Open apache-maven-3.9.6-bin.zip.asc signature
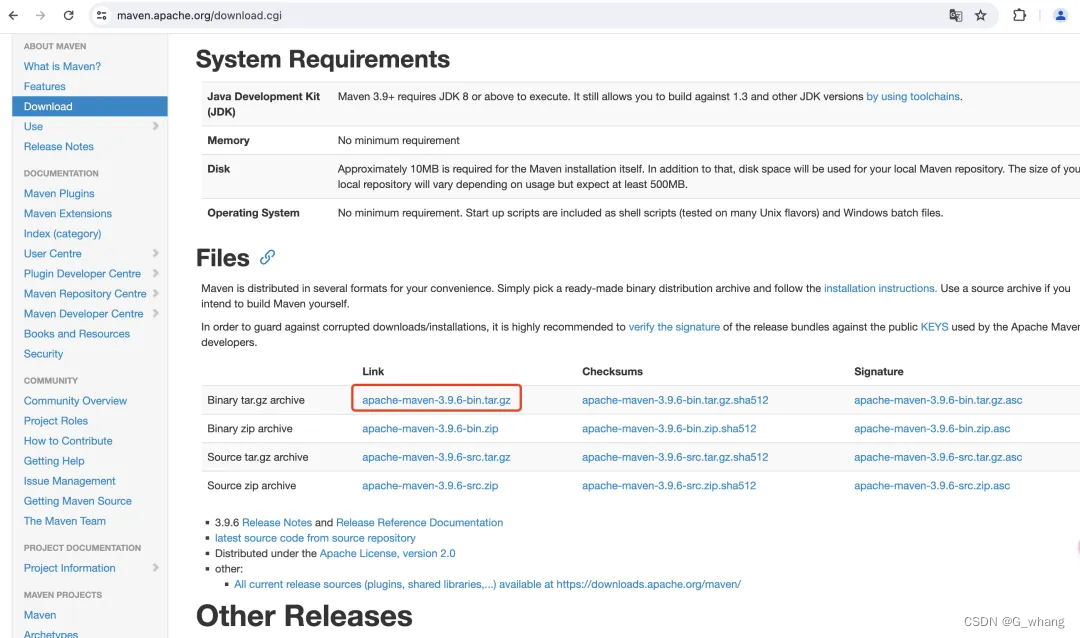This screenshot has height=638, width=1080. coord(932,428)
